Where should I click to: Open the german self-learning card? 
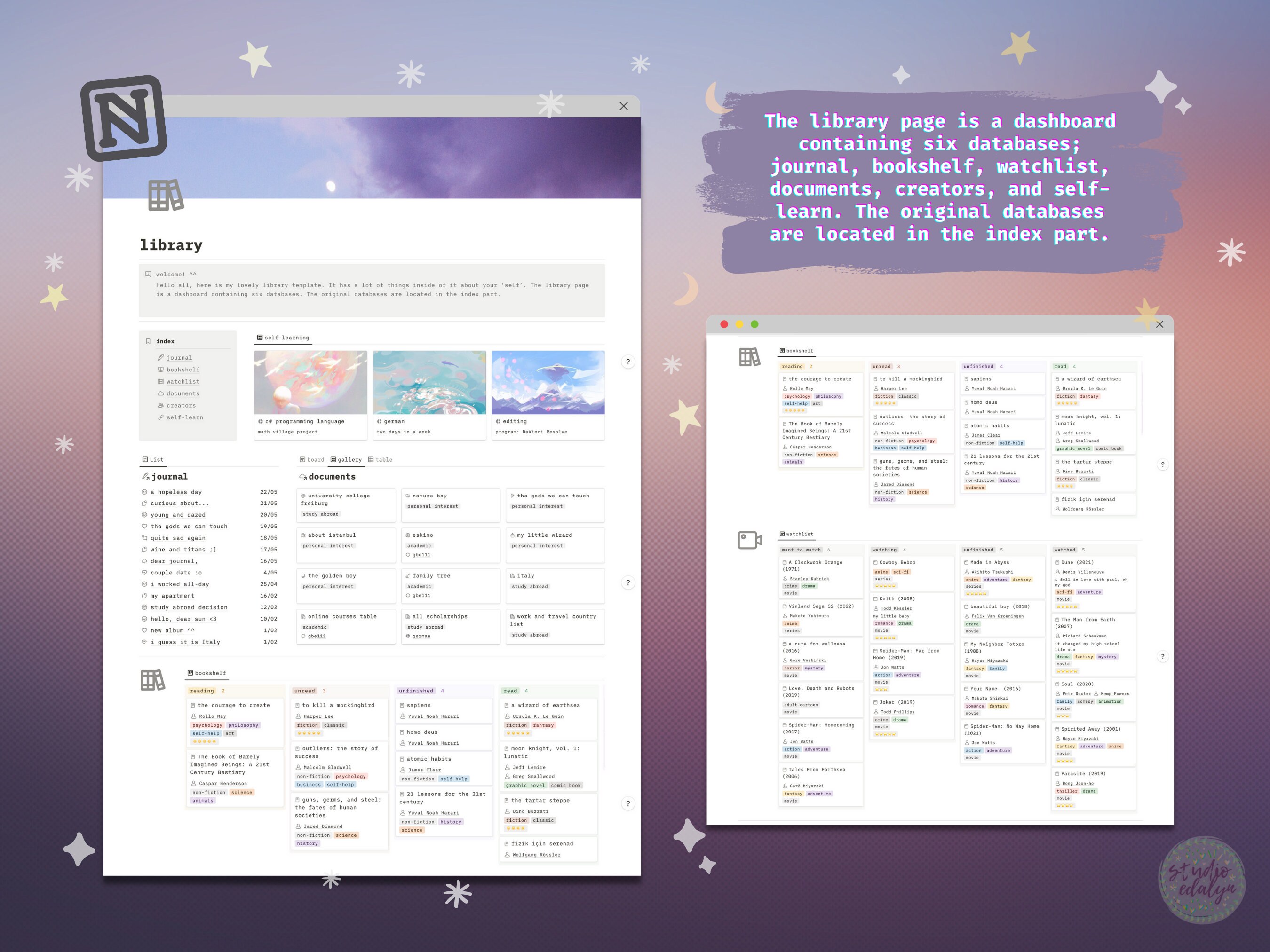click(x=429, y=395)
